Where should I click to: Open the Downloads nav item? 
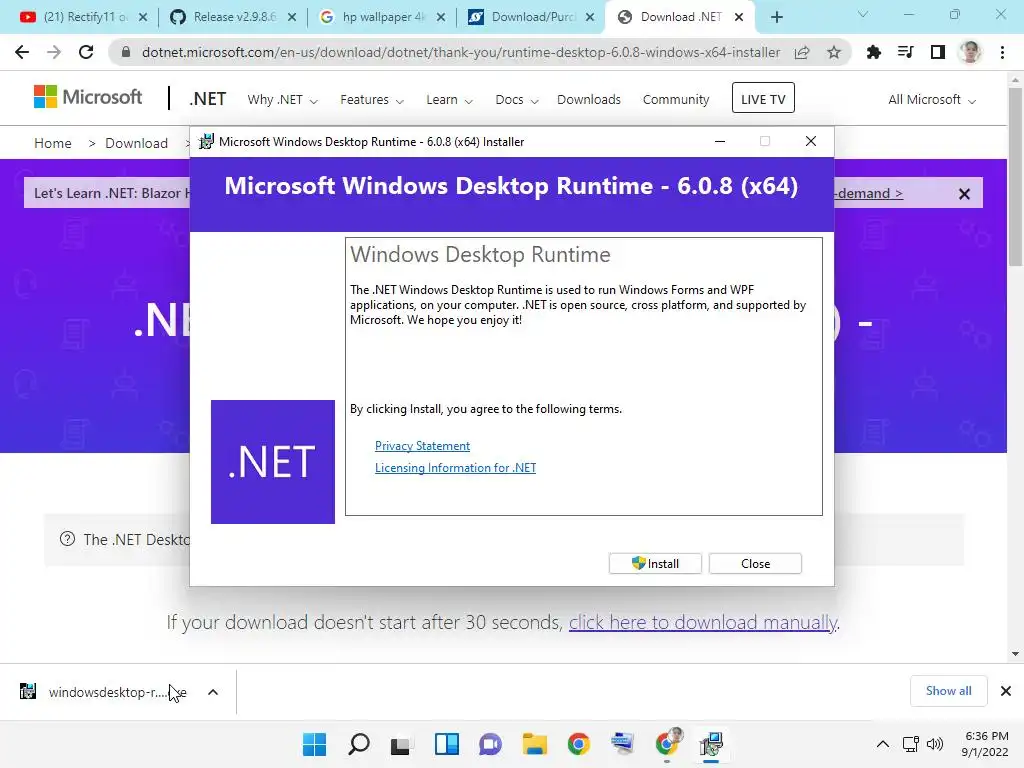[x=589, y=100]
